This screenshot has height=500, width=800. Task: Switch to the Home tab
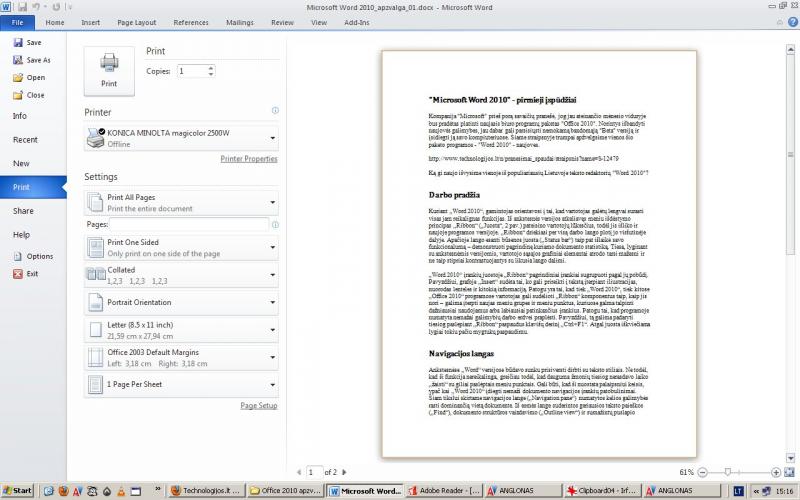(55, 22)
